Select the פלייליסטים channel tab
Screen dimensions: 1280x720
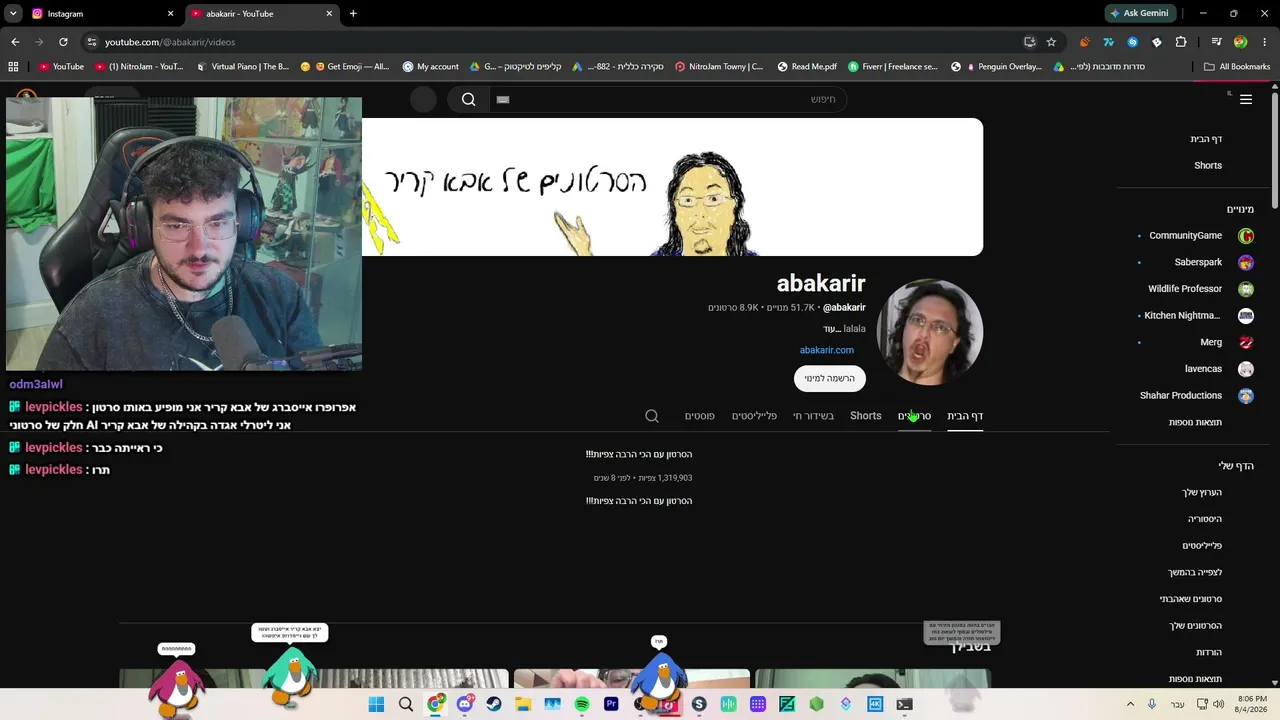[x=754, y=416]
